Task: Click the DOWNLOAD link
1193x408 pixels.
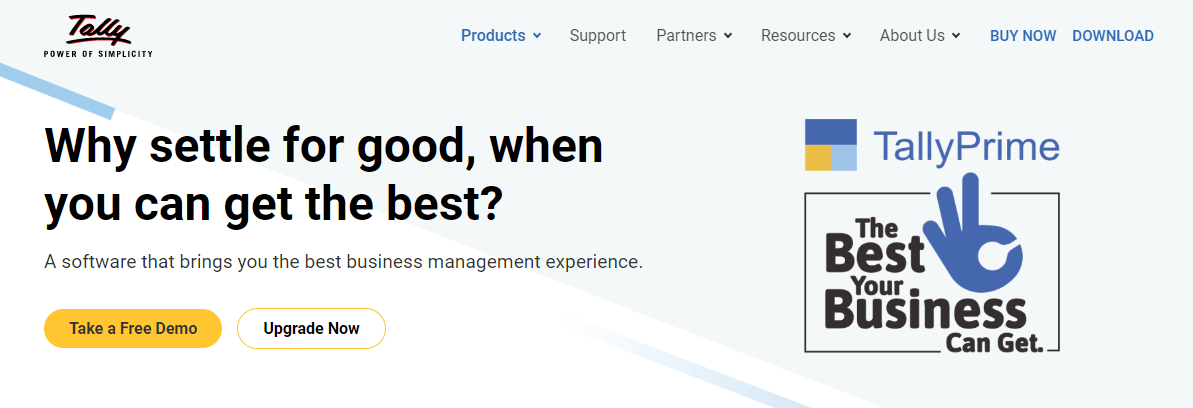Action: [1113, 36]
